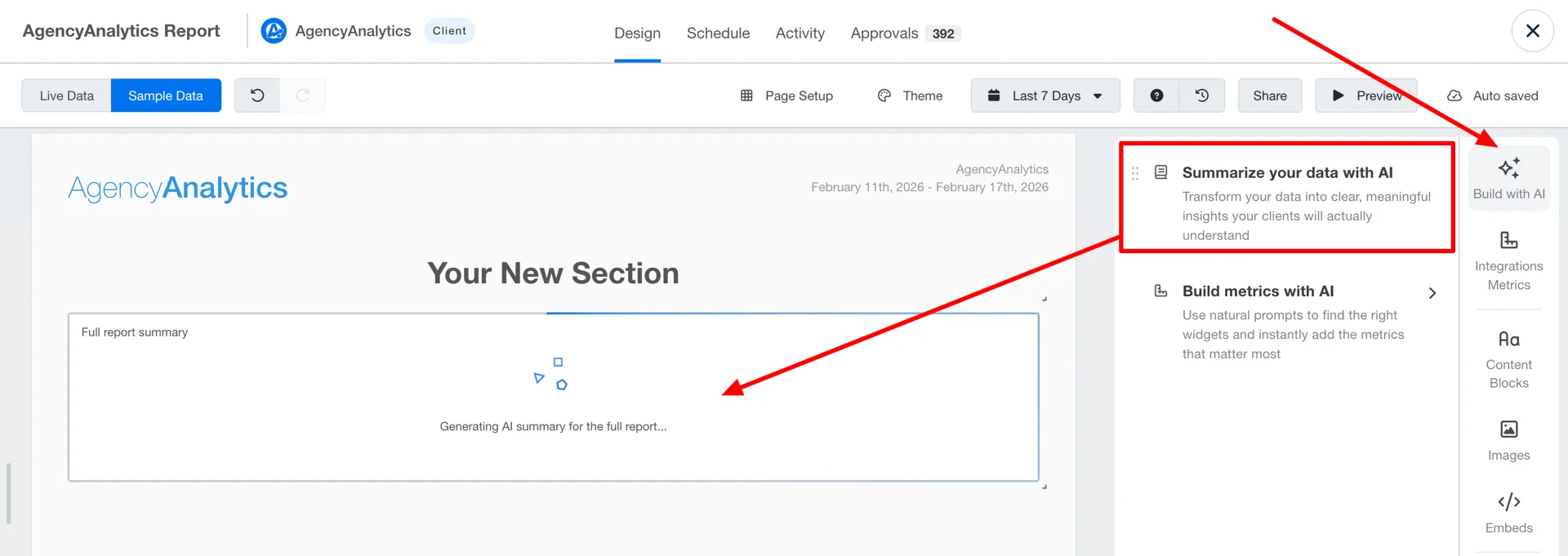Viewport: 1568px width, 556px height.
Task: Click the undo arrow icon
Action: click(257, 96)
